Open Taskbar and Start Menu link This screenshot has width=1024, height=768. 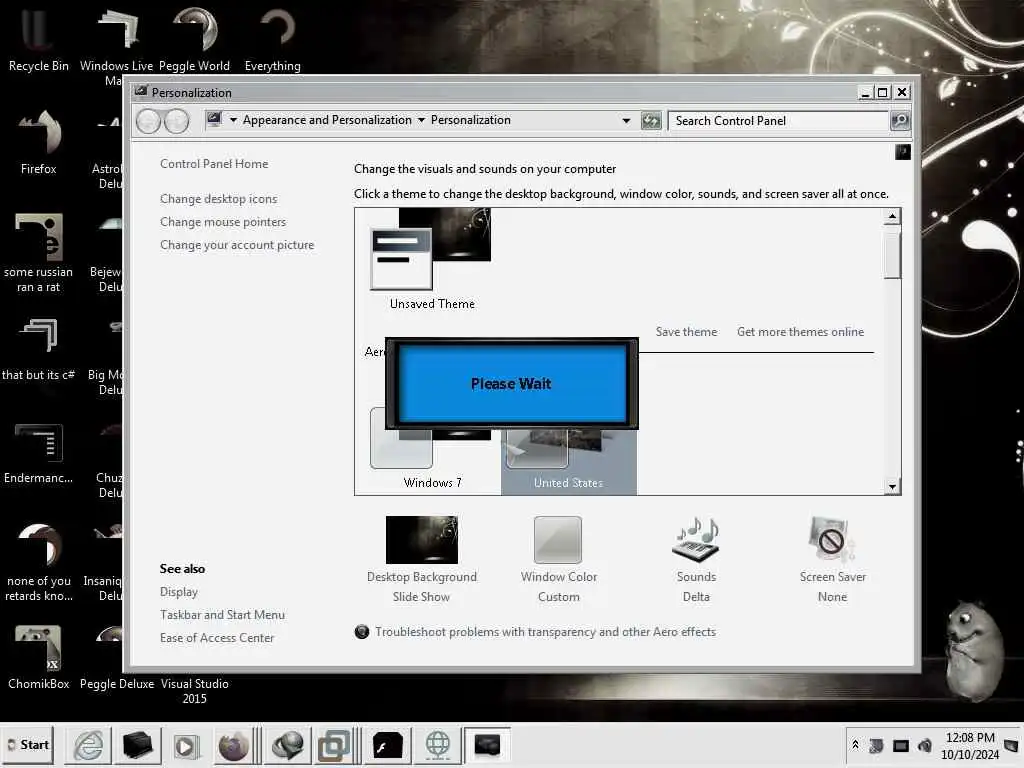point(222,615)
